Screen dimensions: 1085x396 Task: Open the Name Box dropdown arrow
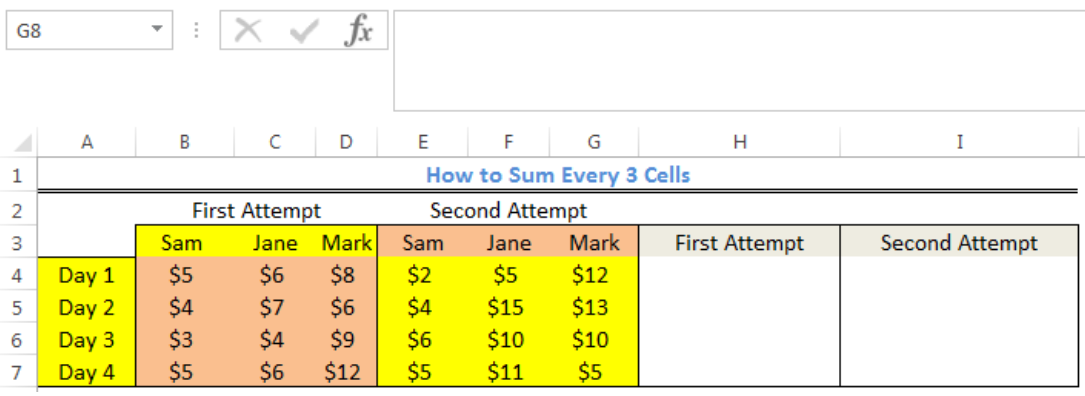coord(157,29)
